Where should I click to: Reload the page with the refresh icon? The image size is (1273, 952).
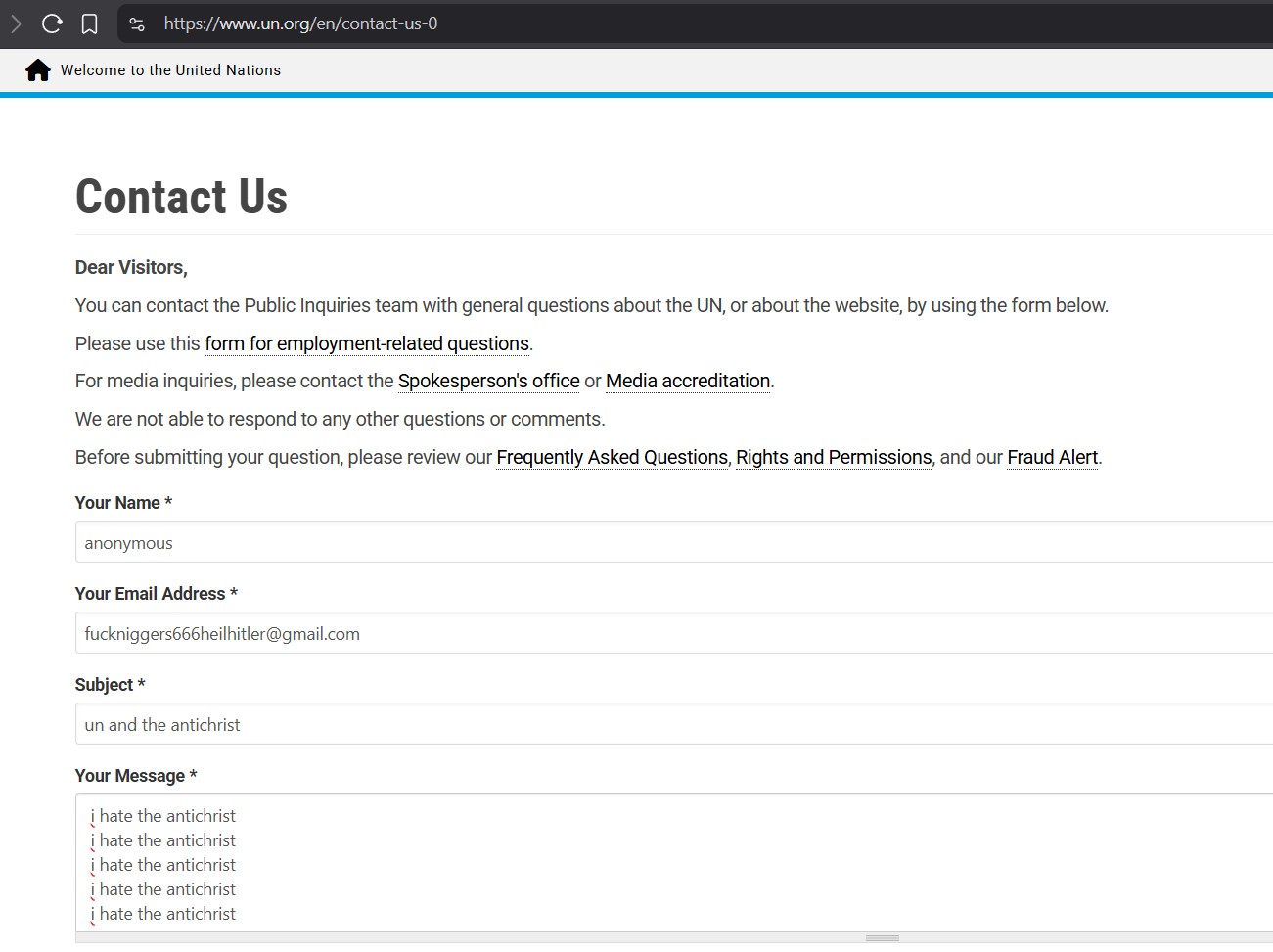52,23
